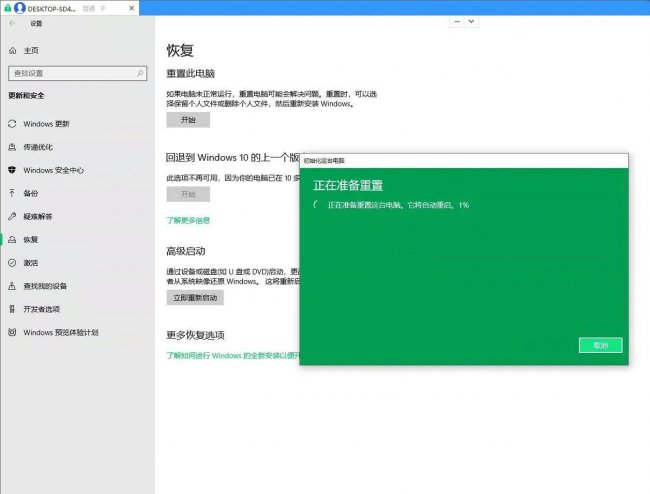Click 取消 in reset dialog

point(601,345)
